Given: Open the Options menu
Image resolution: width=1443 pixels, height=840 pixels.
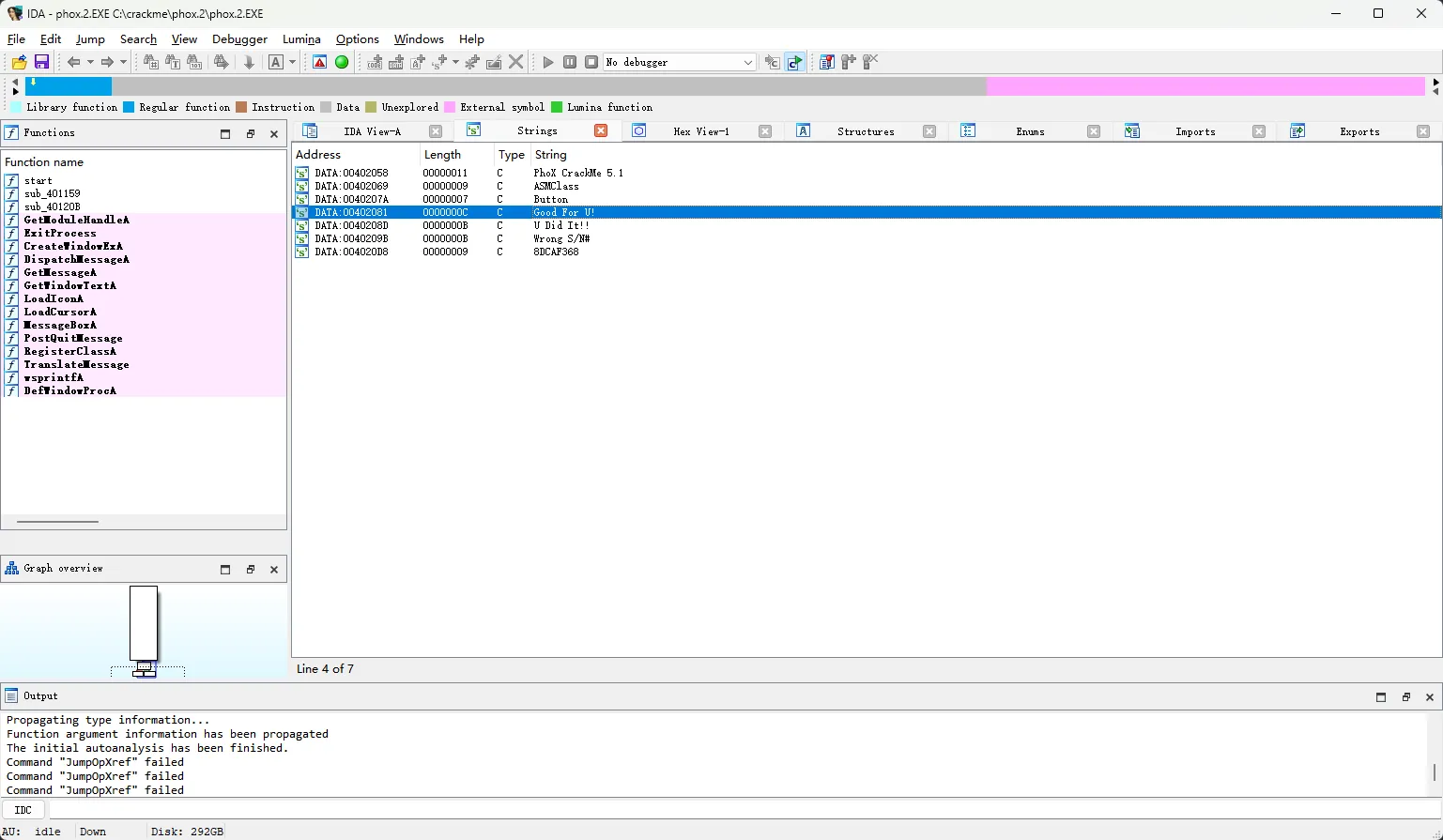Looking at the screenshot, I should 357,39.
